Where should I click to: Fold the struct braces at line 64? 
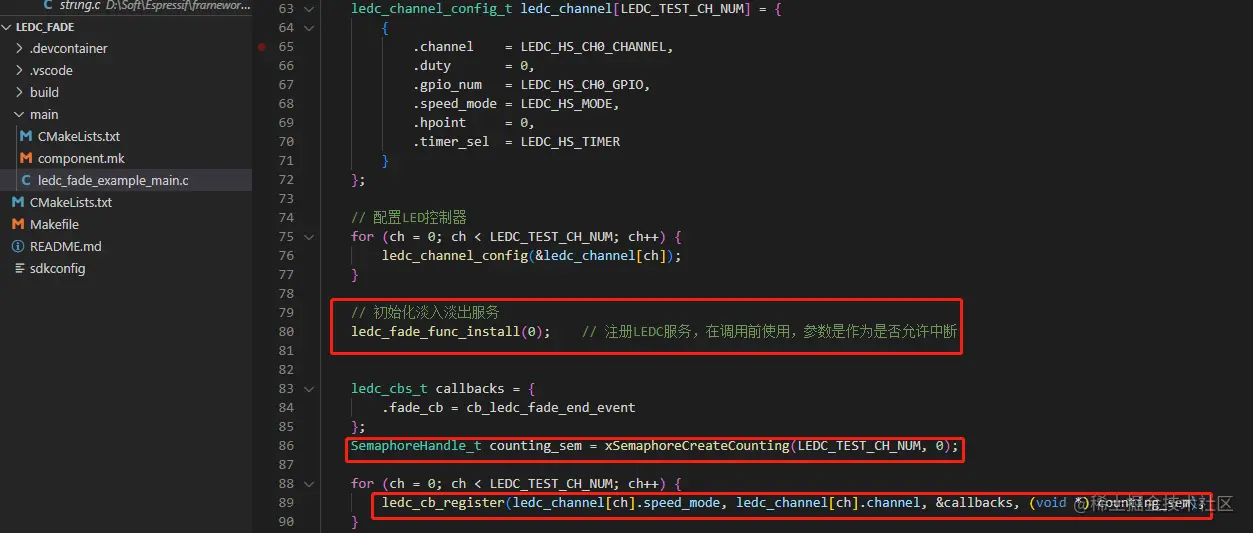(x=308, y=27)
